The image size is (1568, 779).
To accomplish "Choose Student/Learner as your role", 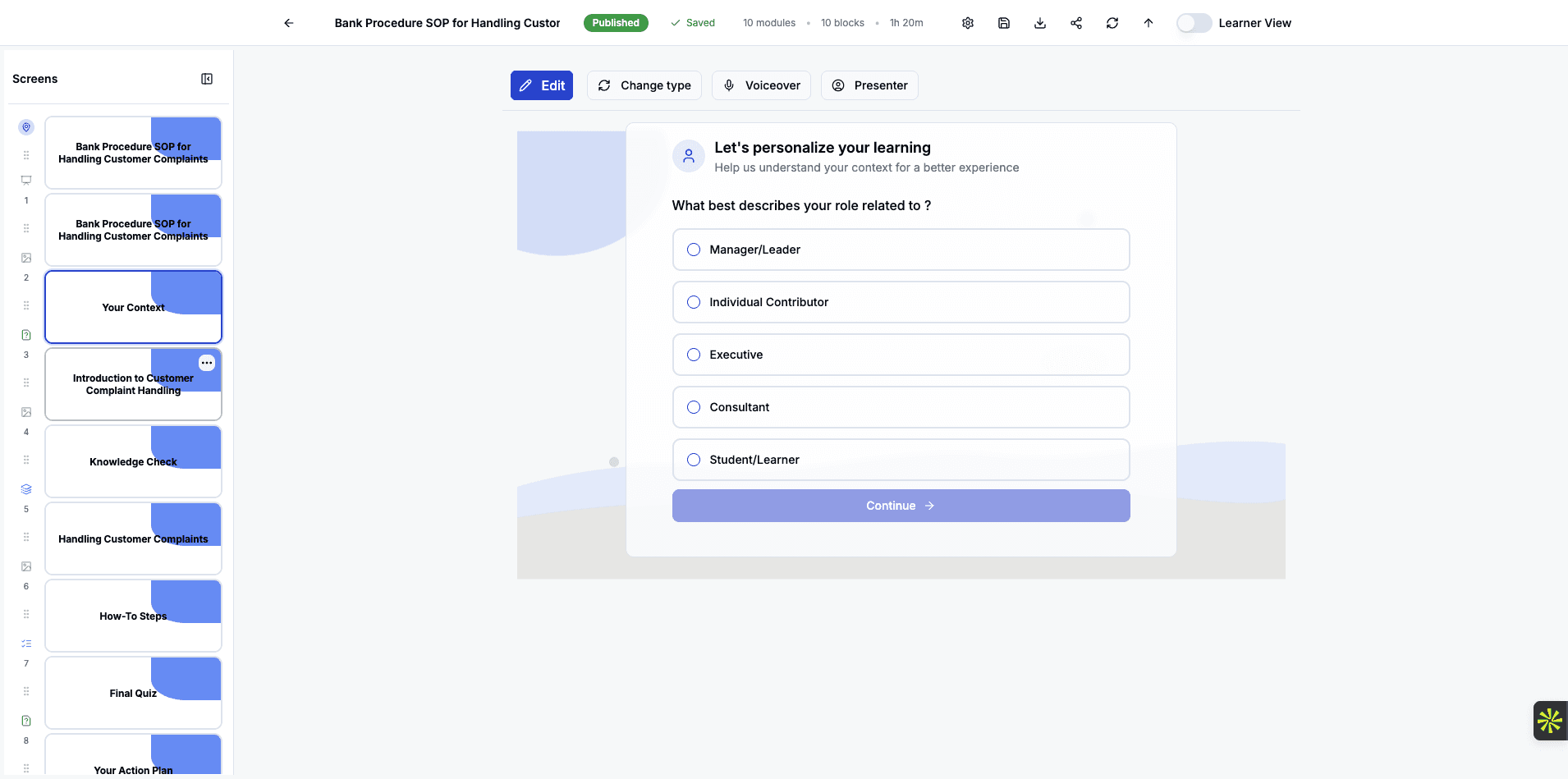I will click(x=694, y=460).
